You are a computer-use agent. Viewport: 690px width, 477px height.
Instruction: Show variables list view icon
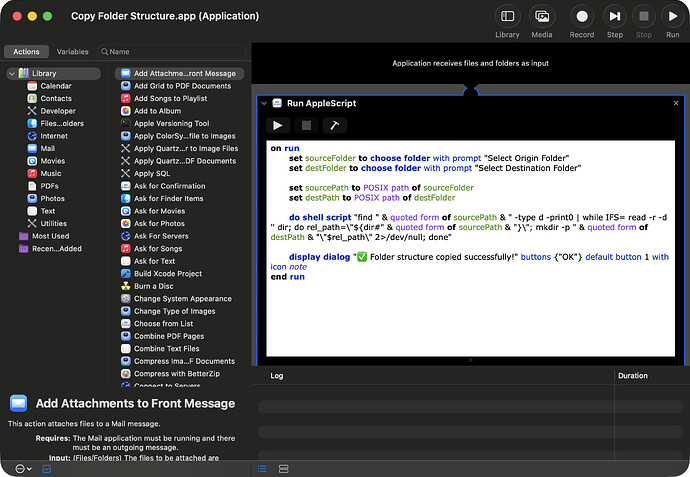point(284,469)
